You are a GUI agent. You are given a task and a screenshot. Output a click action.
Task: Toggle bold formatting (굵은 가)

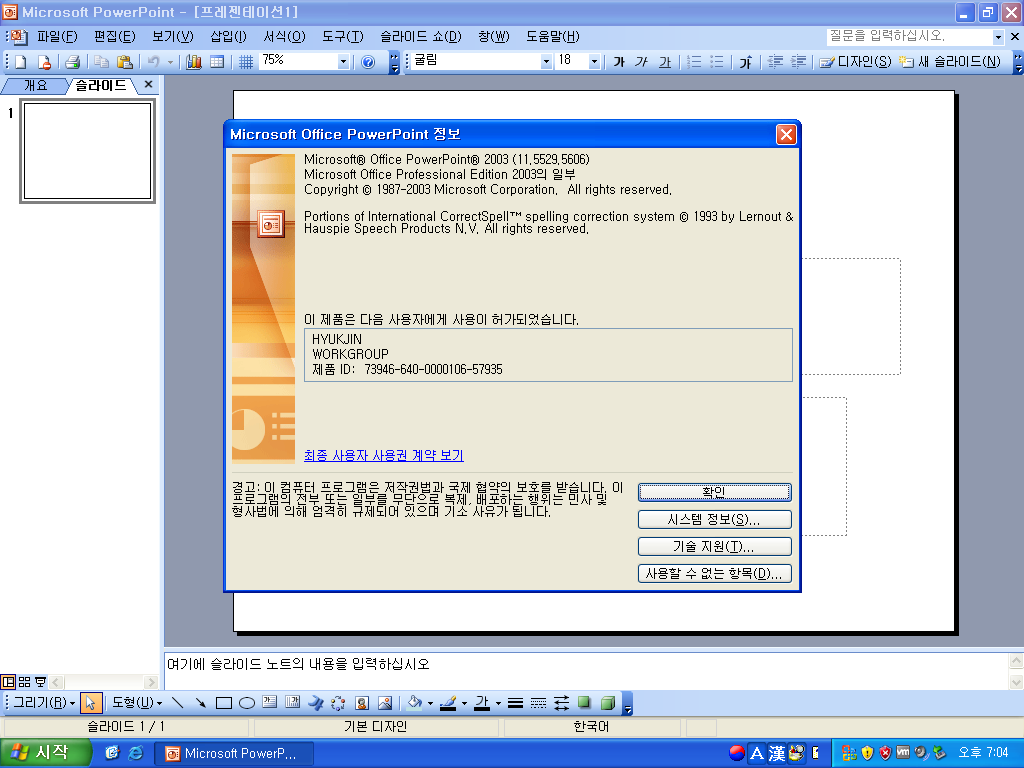(618, 62)
